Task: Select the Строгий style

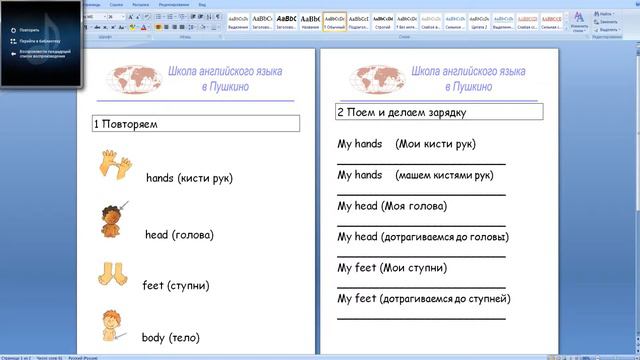Action: (382, 22)
